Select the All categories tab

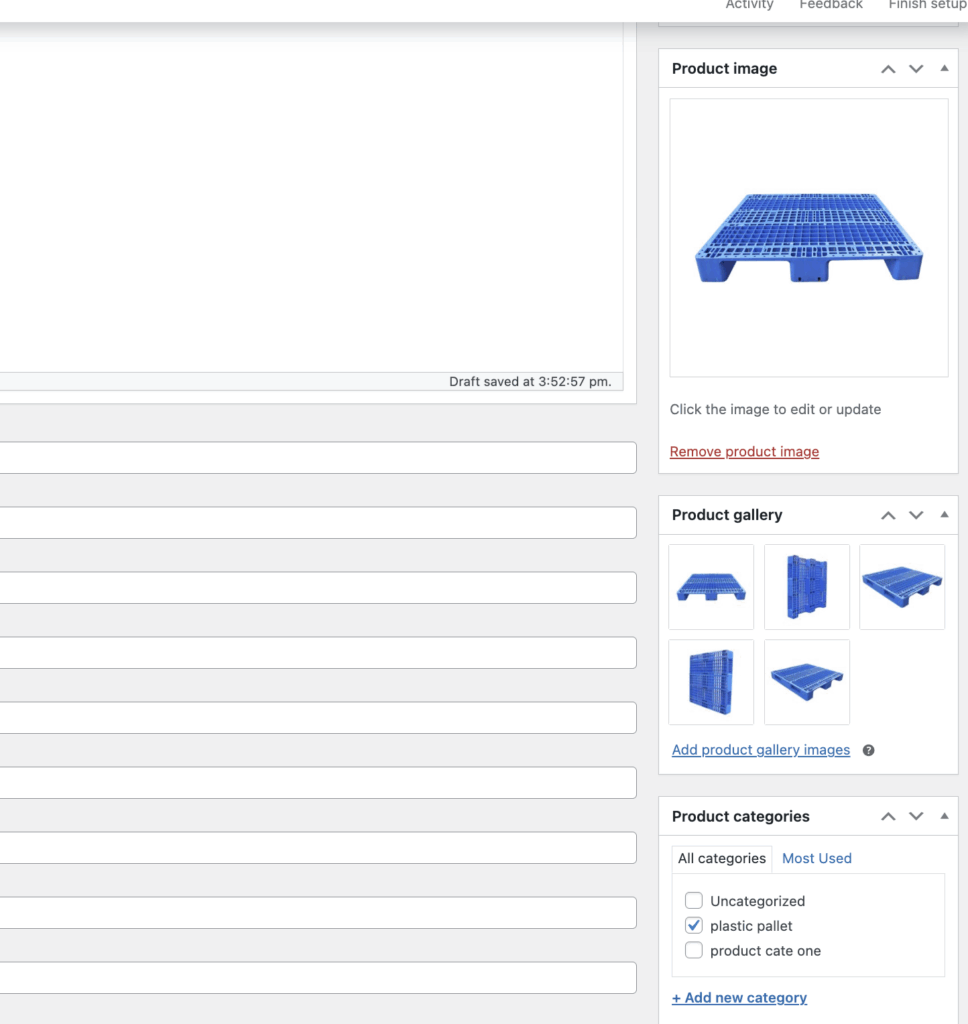pyautogui.click(x=721, y=858)
